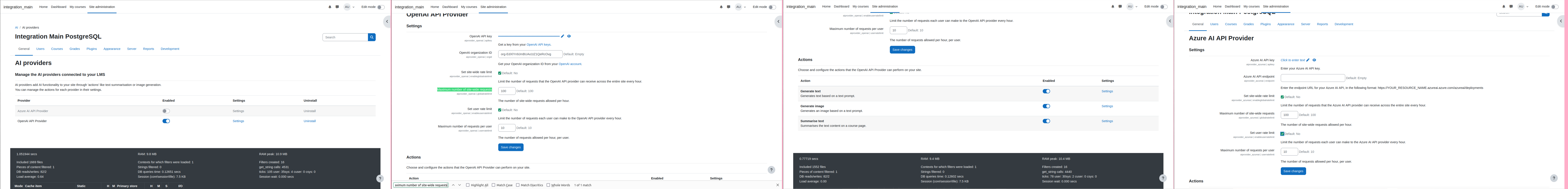The height and width of the screenshot is (189, 1568).
Task: Click Uninstall link for OpenAI API Provider
Action: click(x=310, y=121)
